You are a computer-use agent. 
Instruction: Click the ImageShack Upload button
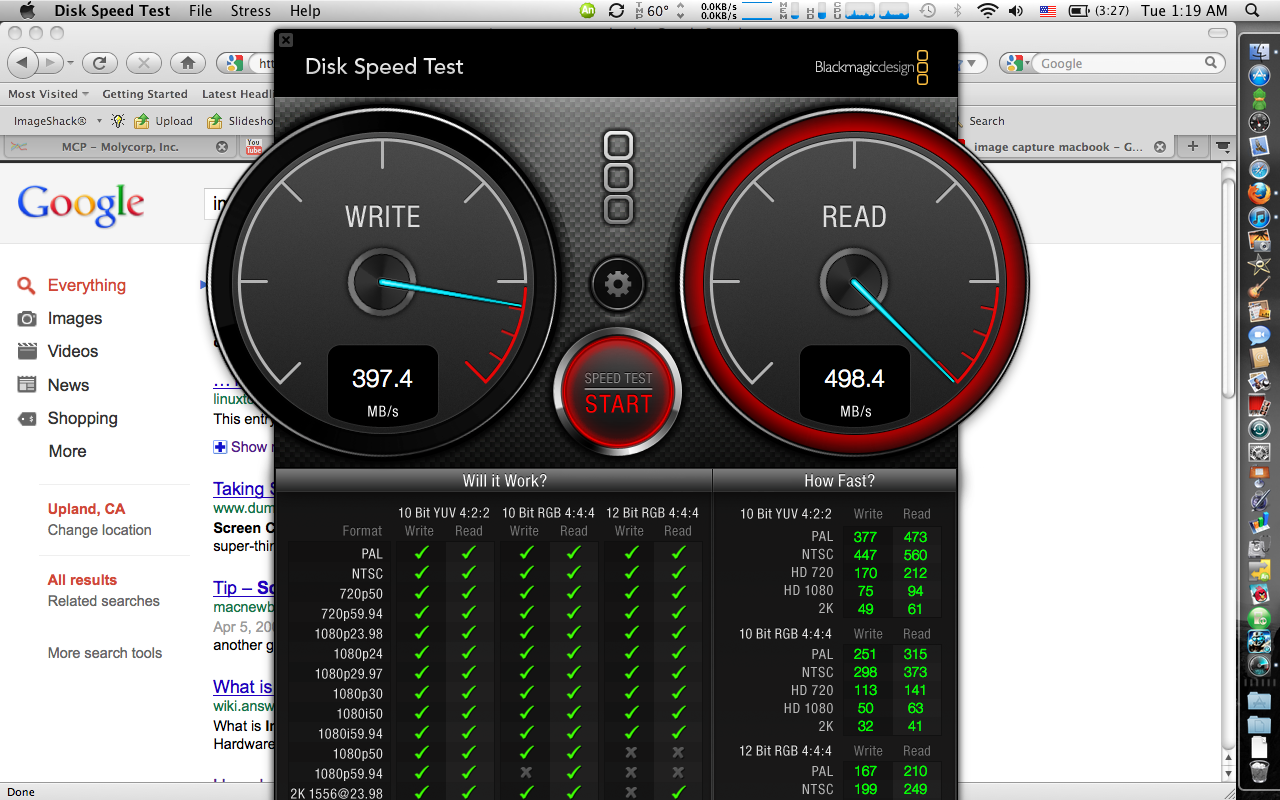[x=164, y=121]
